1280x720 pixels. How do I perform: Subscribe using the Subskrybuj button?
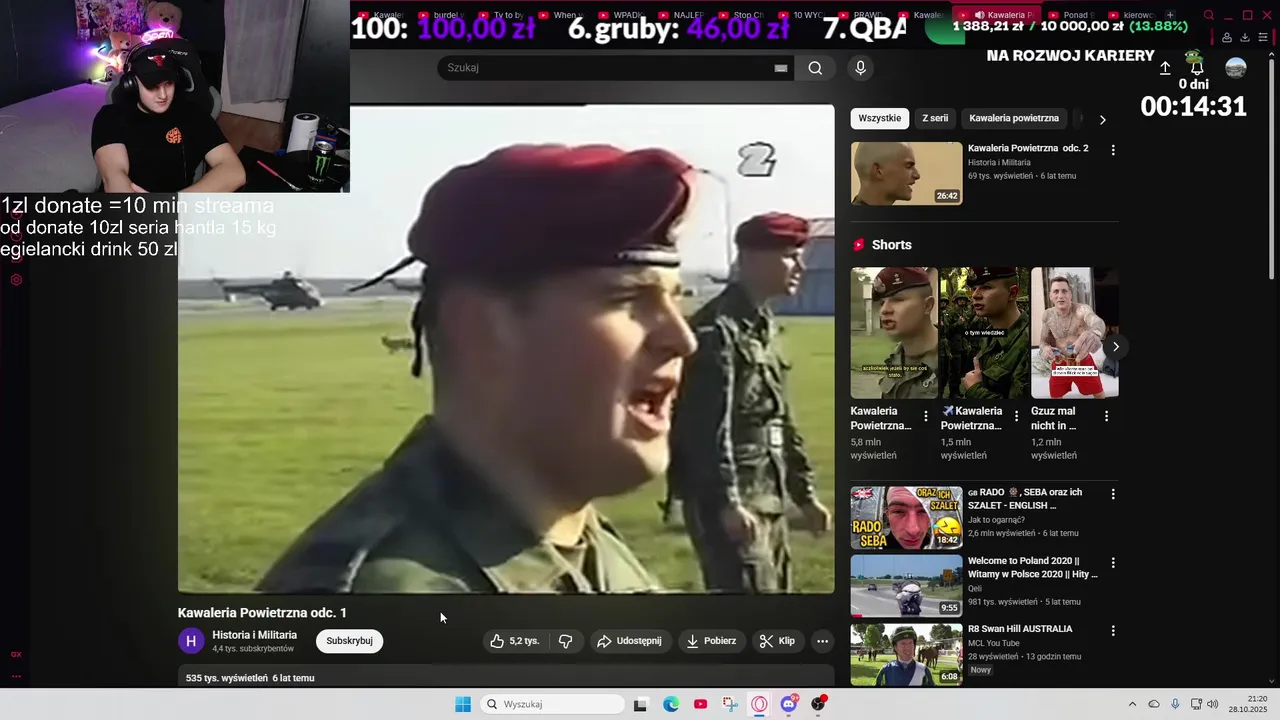[349, 641]
